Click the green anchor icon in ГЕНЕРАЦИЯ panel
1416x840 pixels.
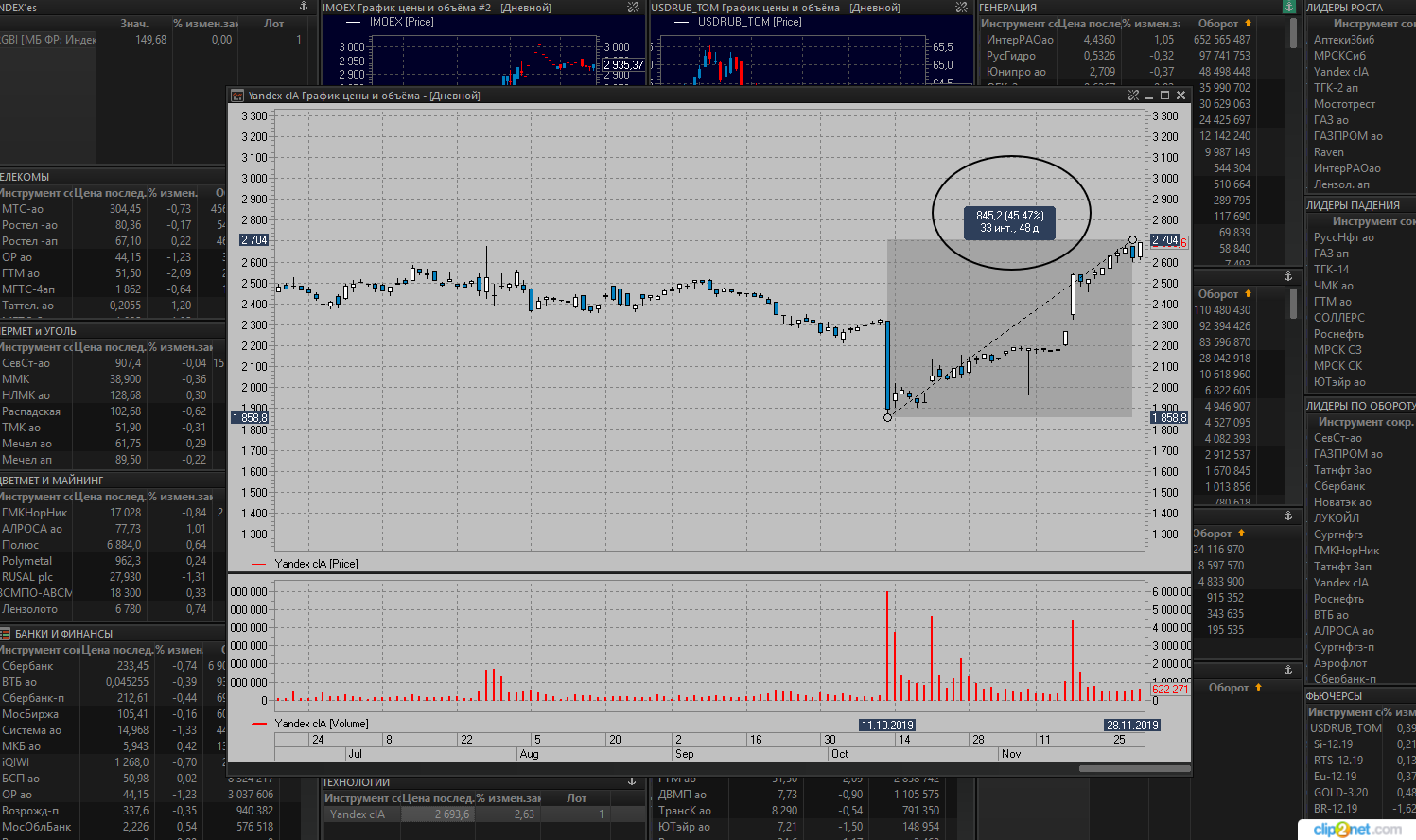(1288, 7)
